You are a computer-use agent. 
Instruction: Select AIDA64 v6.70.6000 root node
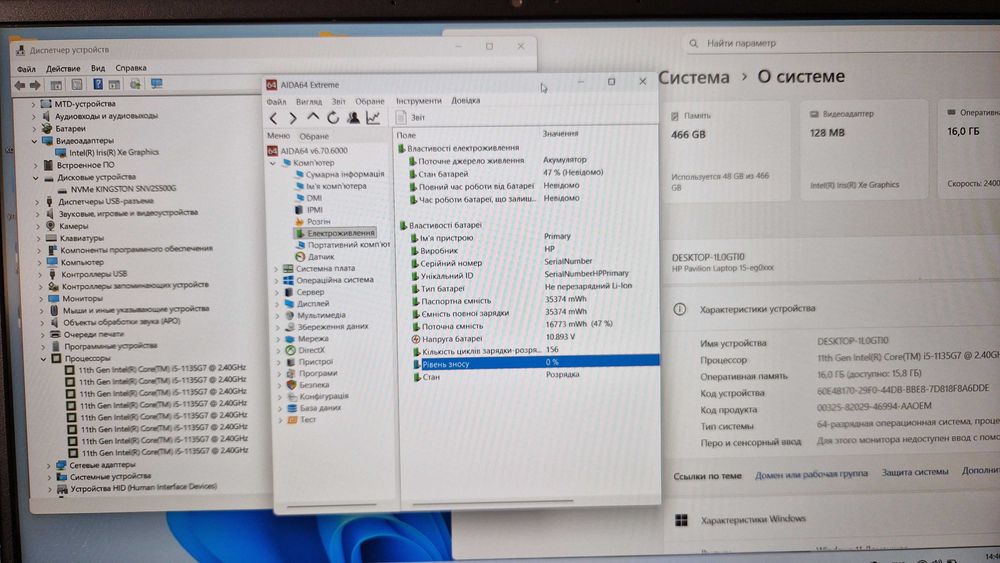(x=307, y=151)
